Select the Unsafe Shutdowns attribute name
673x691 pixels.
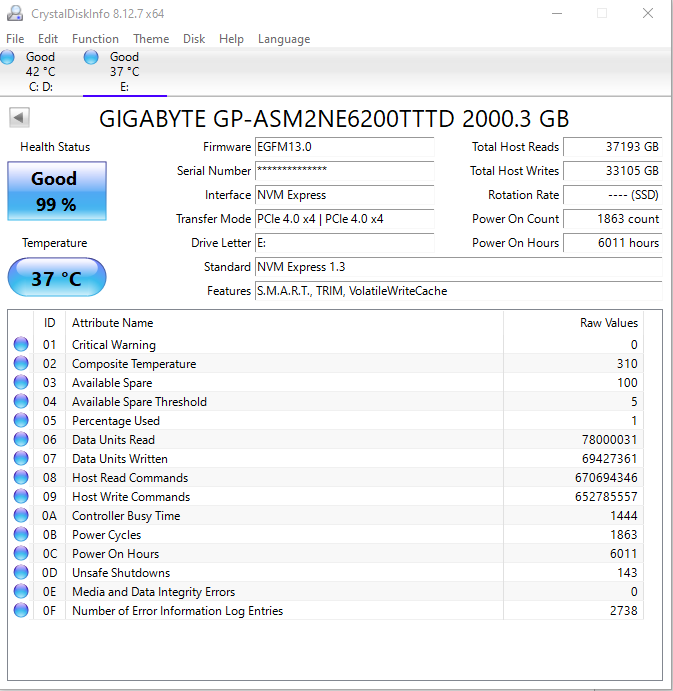point(121,572)
